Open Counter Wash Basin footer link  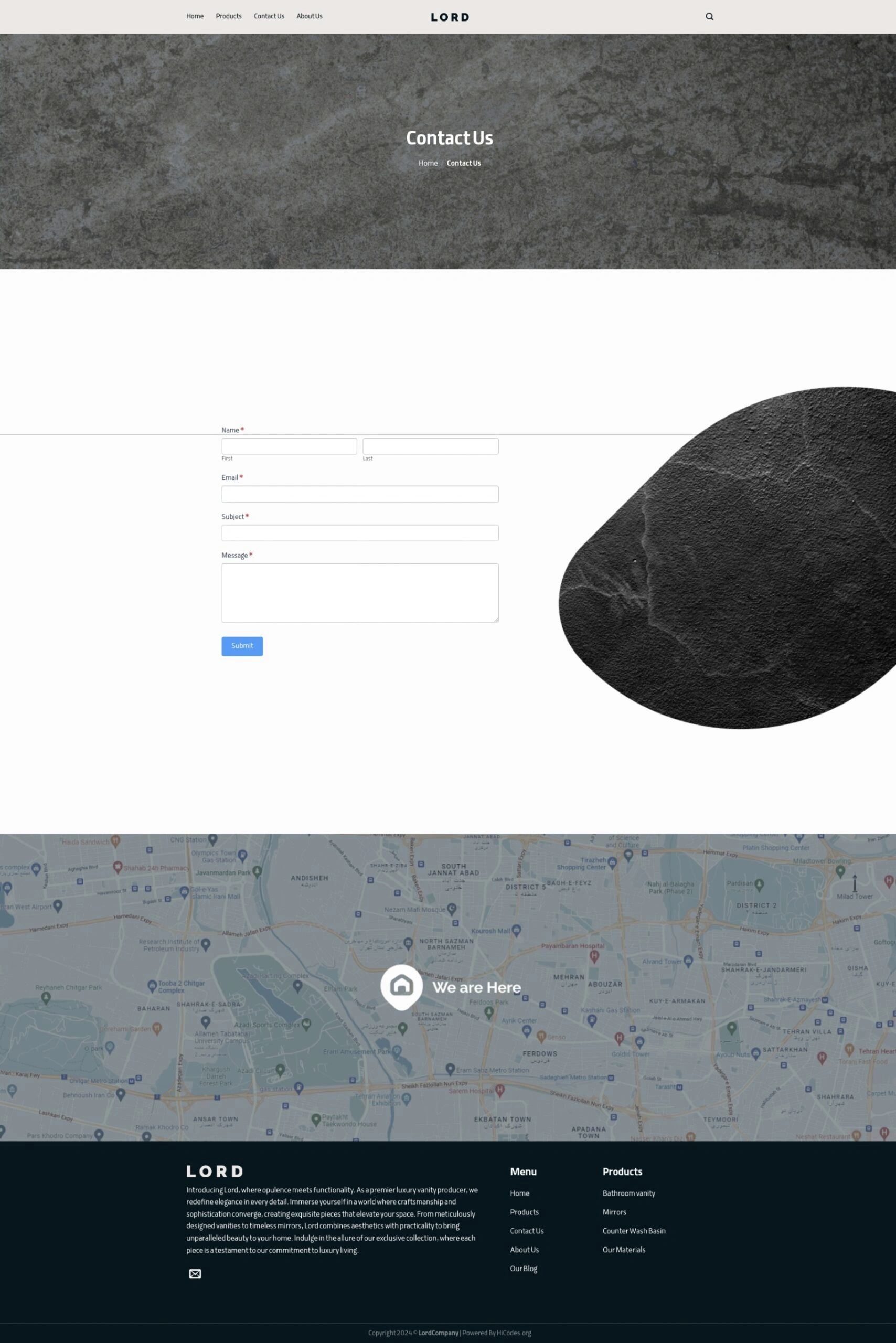tap(634, 1230)
